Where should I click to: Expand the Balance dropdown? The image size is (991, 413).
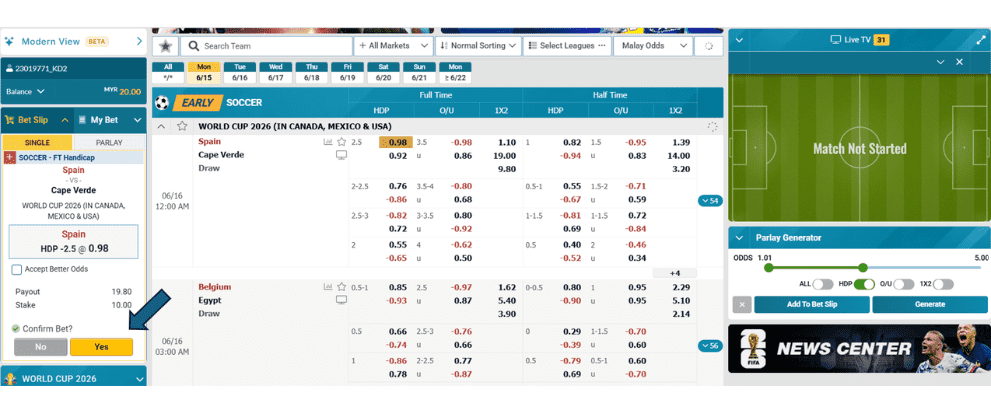25,92
